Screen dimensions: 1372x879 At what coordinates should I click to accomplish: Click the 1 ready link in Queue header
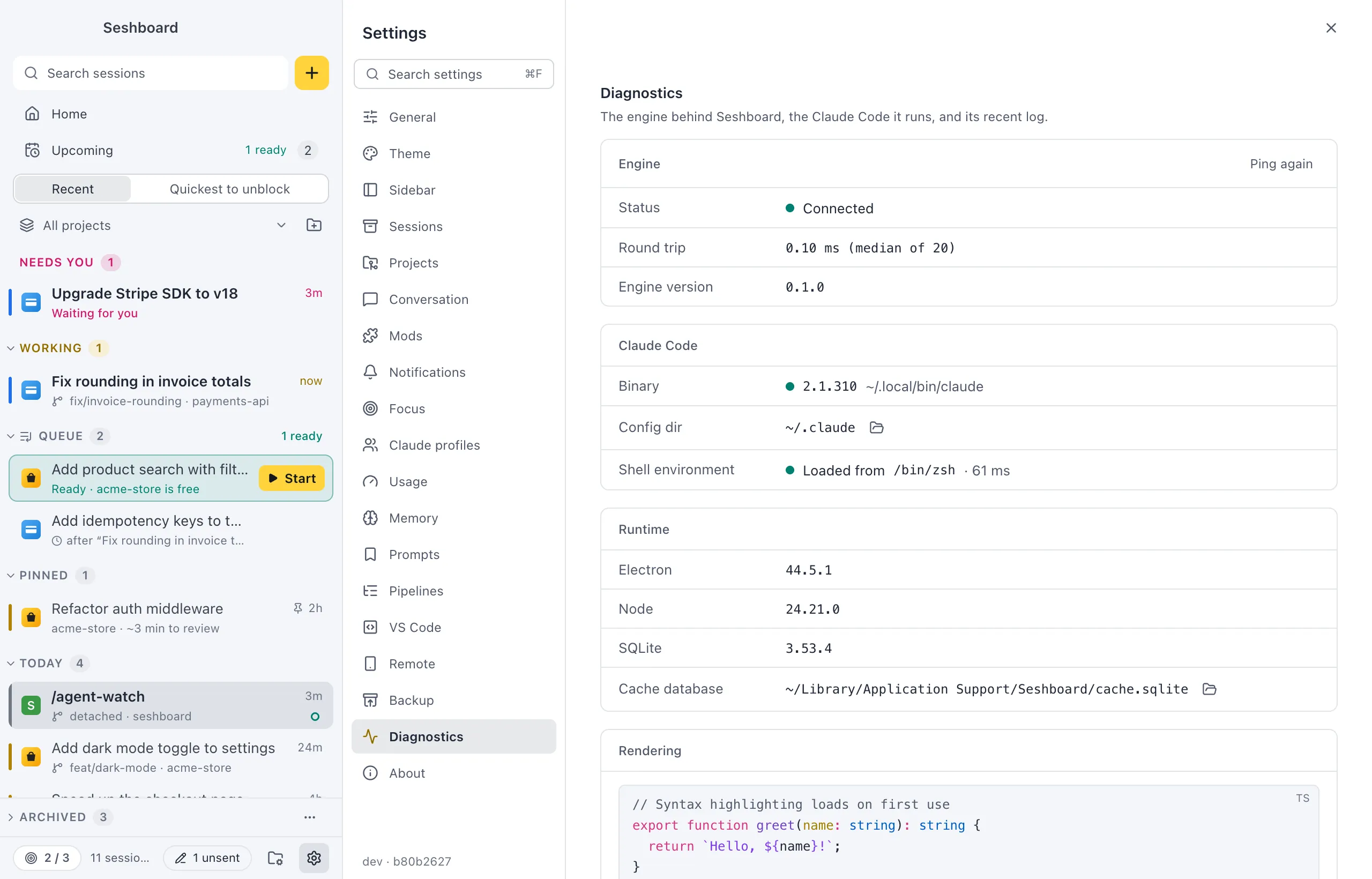[x=301, y=436]
